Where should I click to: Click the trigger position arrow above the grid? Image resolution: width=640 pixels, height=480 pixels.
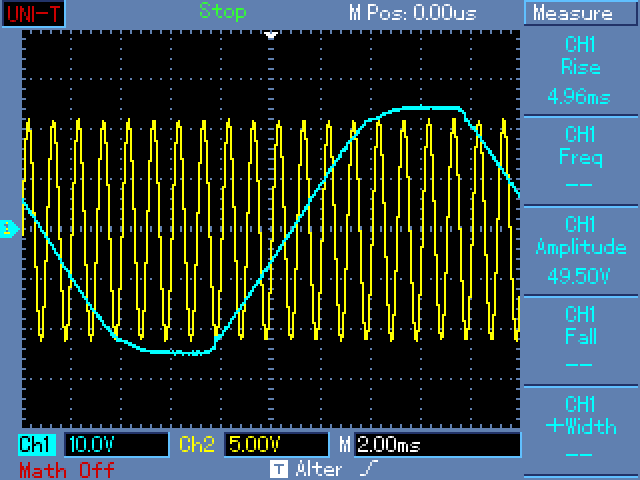pyautogui.click(x=271, y=35)
